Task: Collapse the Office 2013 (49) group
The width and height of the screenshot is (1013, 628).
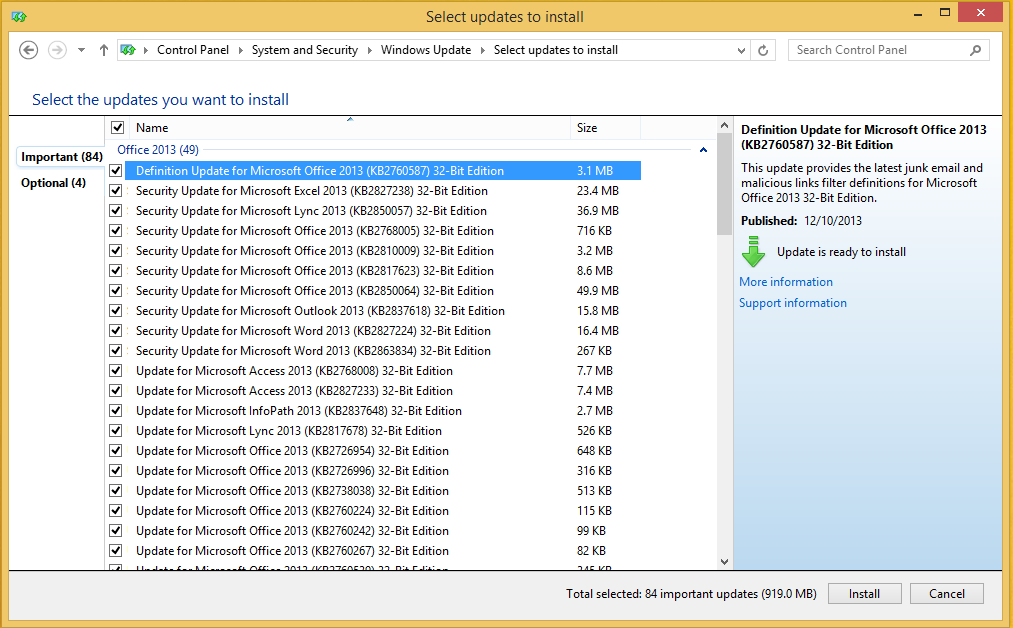Action: click(704, 150)
